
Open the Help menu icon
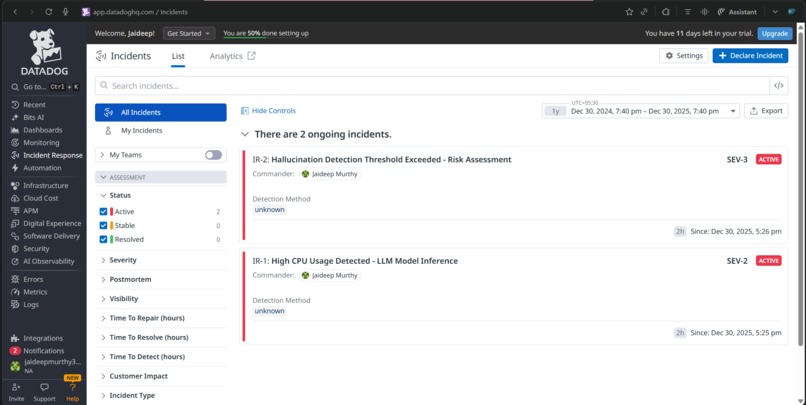72,388
